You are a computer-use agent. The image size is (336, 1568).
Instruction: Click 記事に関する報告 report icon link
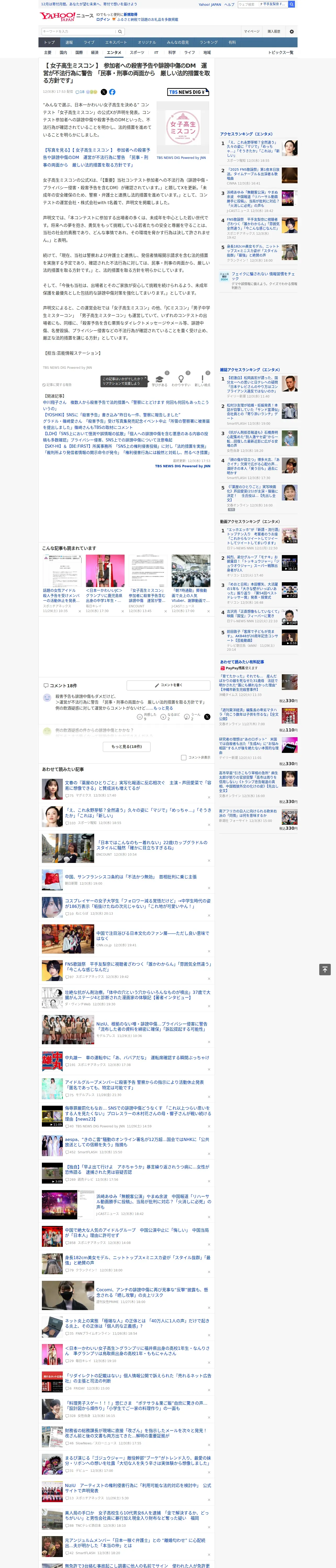(57, 385)
